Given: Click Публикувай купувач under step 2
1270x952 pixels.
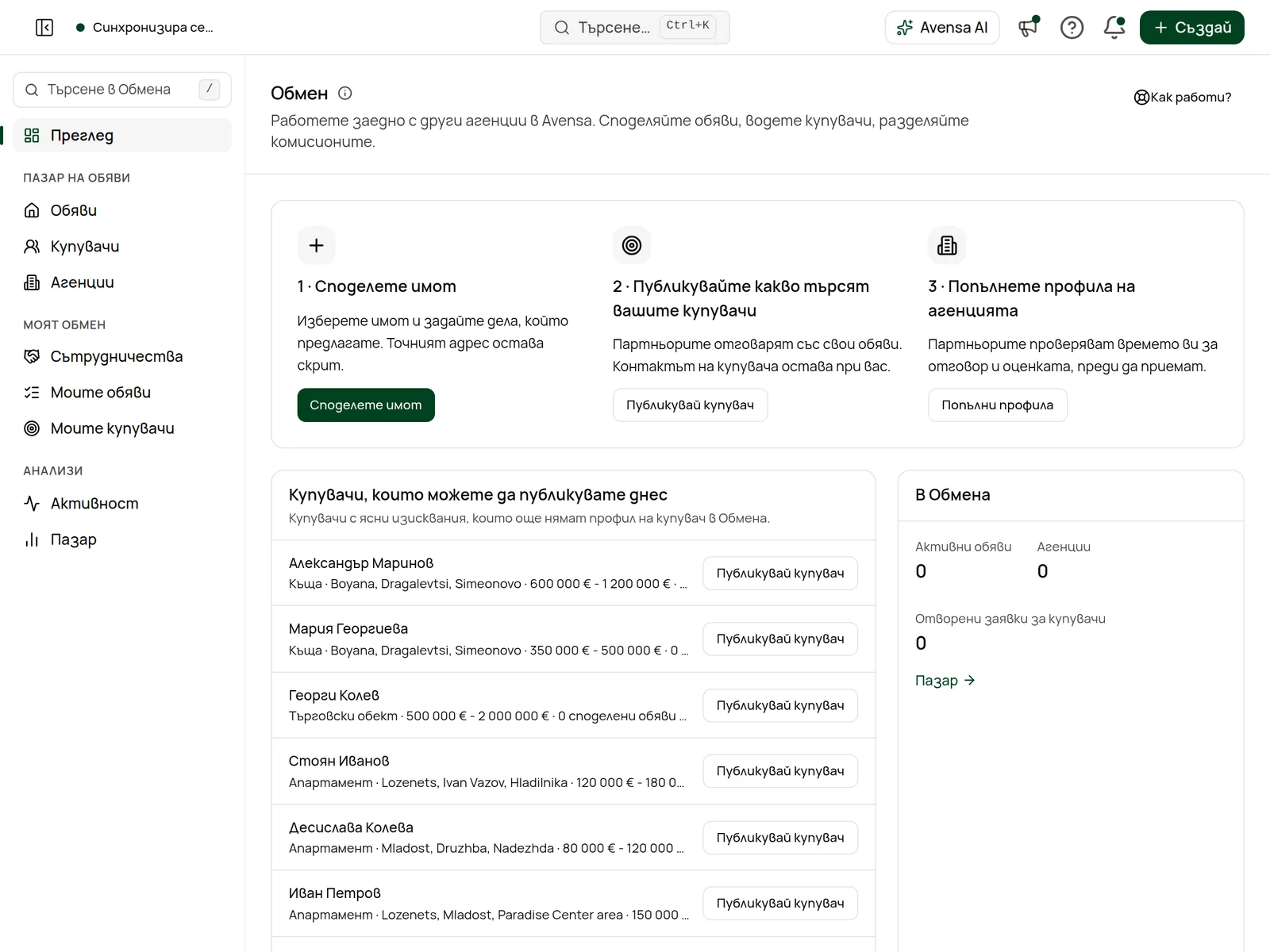Looking at the screenshot, I should click(691, 405).
